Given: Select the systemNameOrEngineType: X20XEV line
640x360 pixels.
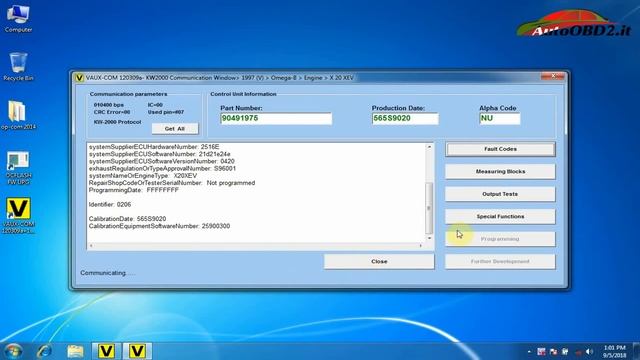Looking at the screenshot, I should pyautogui.click(x=143, y=176).
